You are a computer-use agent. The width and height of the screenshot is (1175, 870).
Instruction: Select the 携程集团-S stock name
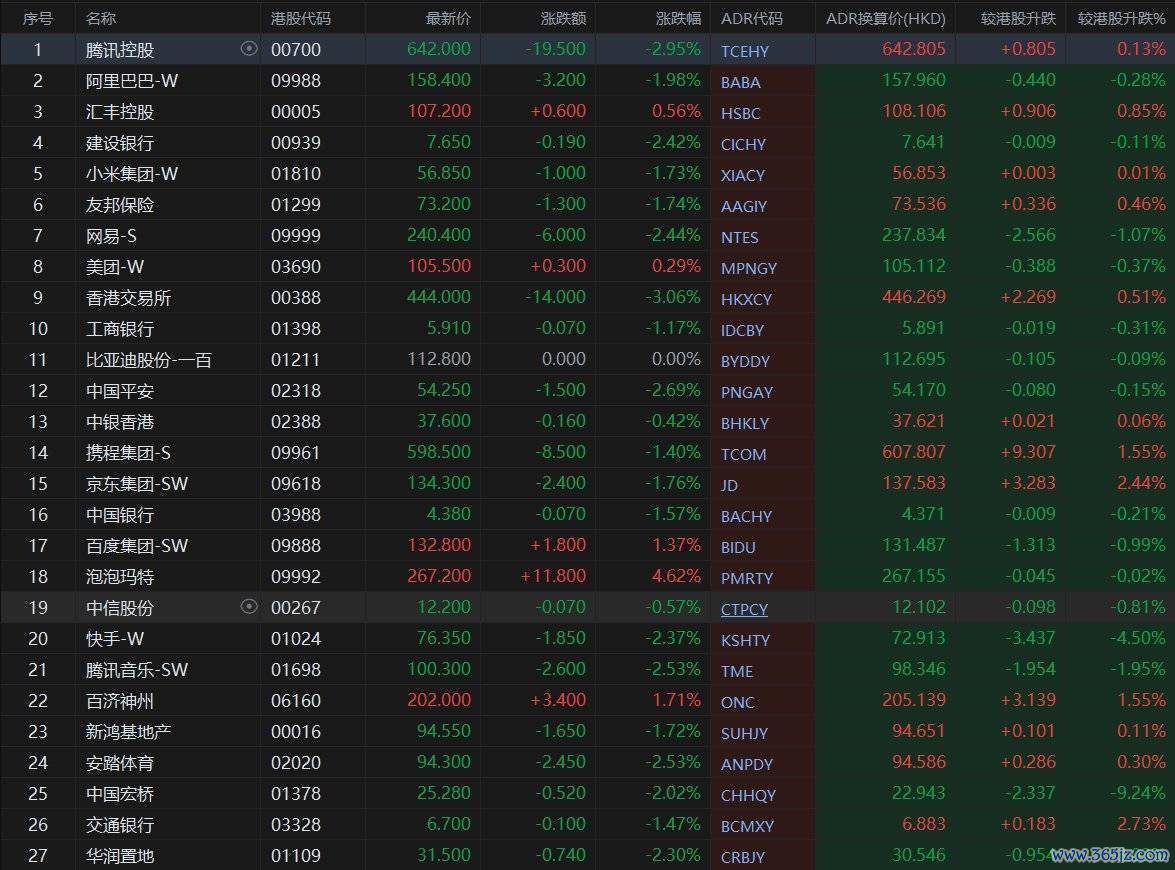coord(128,453)
